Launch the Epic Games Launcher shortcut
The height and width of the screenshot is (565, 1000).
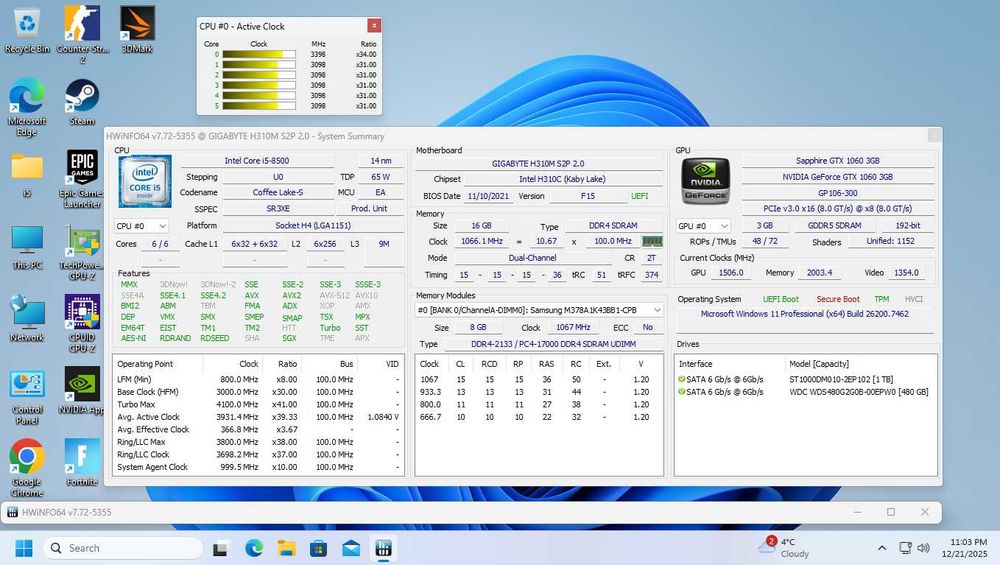click(82, 167)
